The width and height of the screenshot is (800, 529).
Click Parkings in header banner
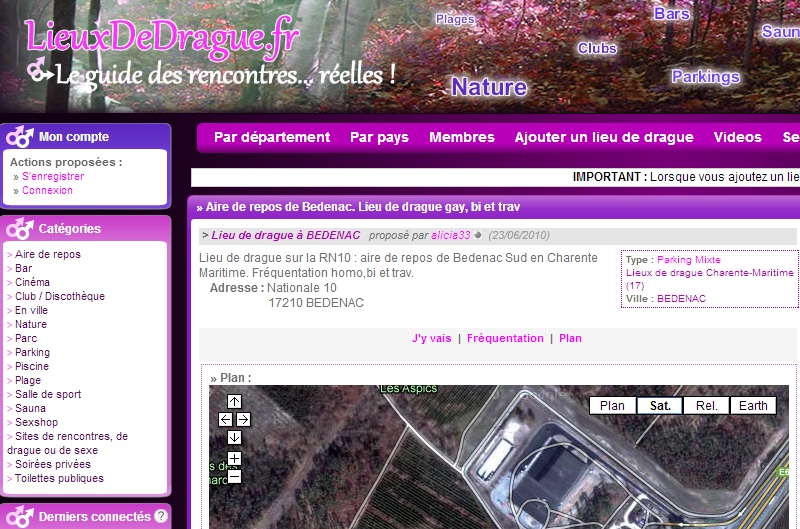pos(706,77)
